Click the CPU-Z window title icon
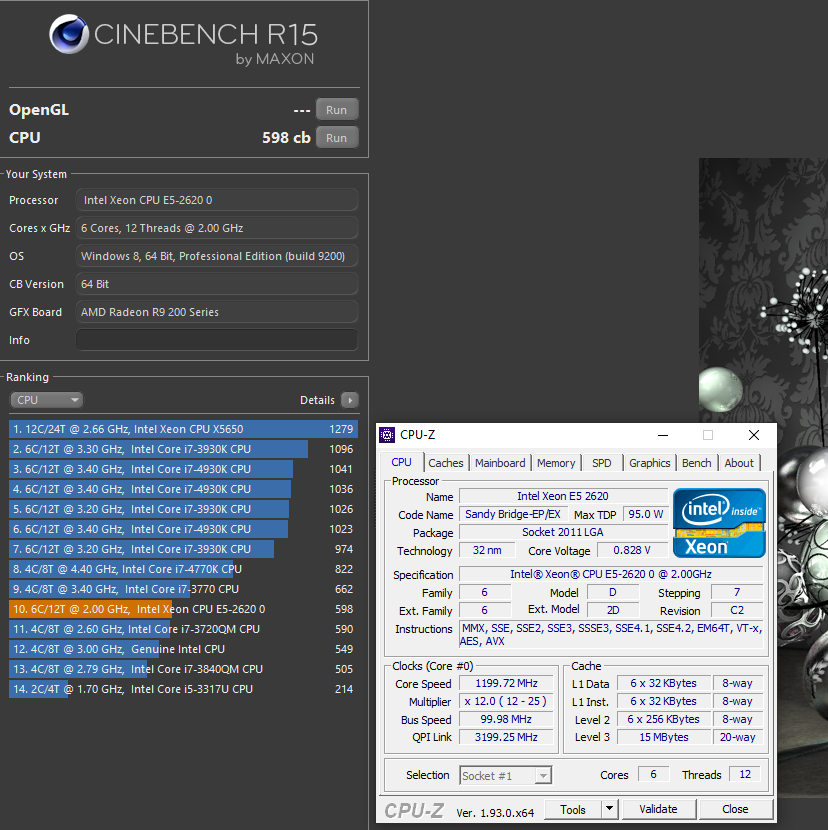 point(387,435)
